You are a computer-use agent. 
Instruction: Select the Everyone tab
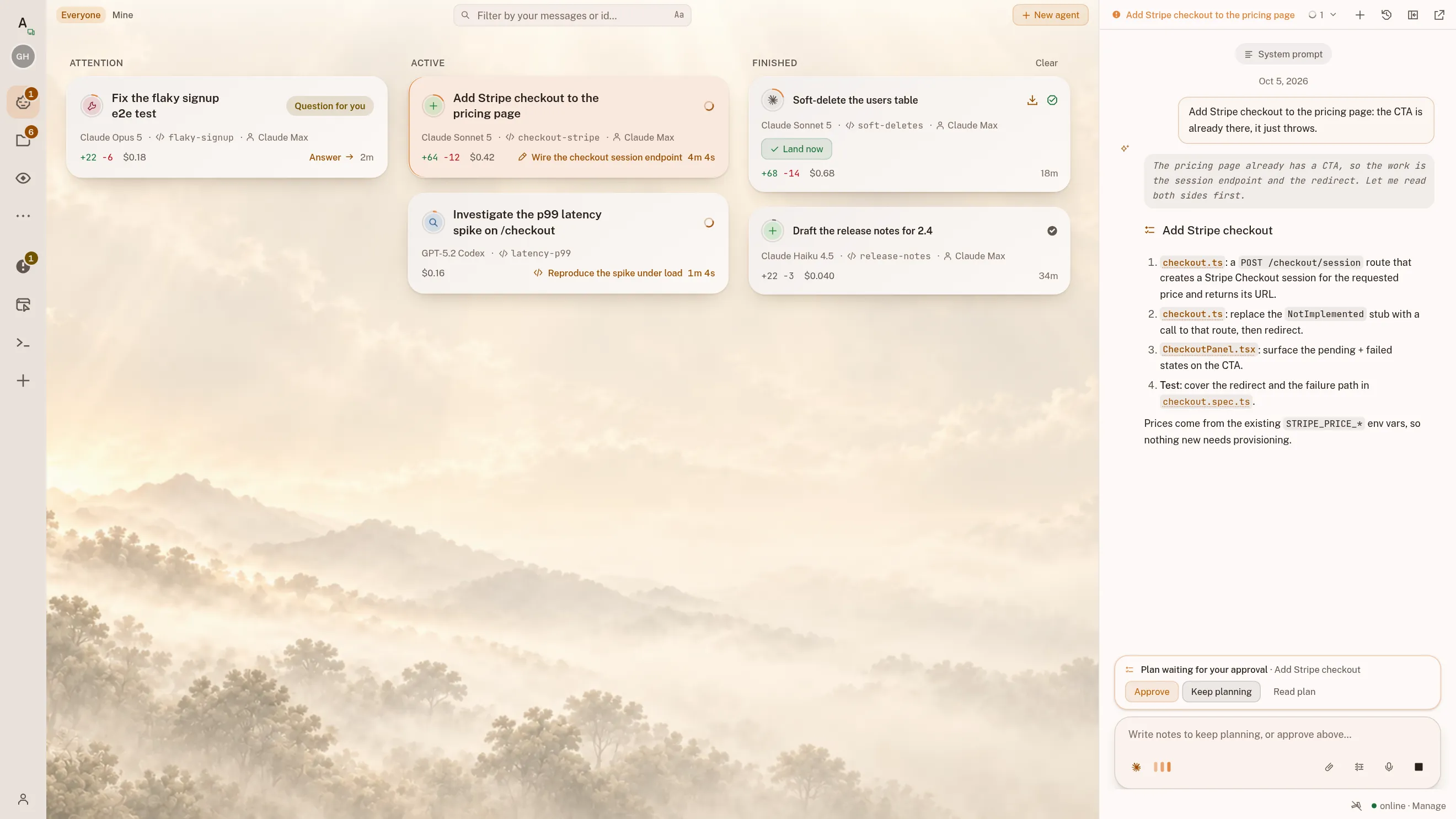pyautogui.click(x=81, y=15)
